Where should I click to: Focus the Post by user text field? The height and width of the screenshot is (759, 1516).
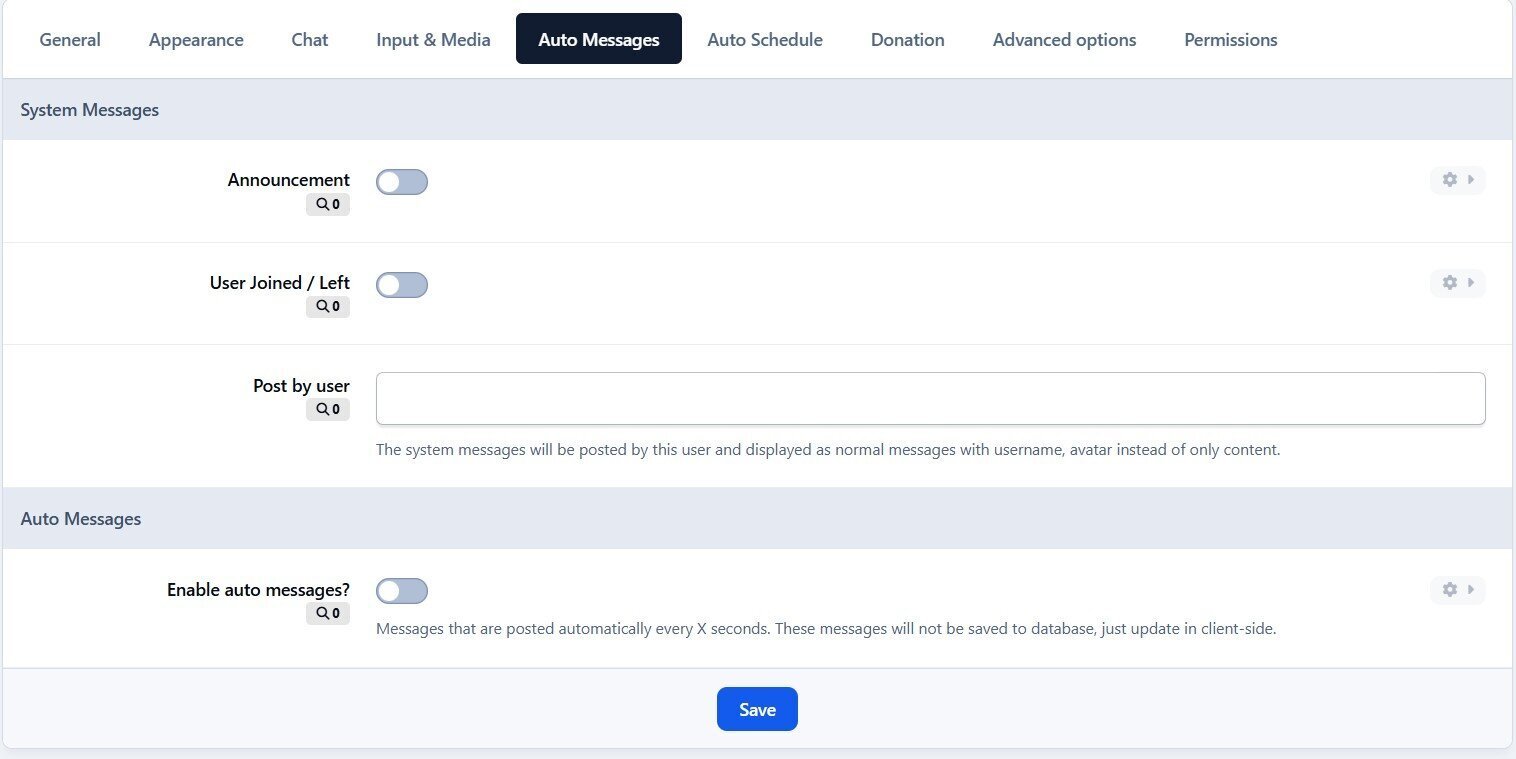(x=930, y=399)
